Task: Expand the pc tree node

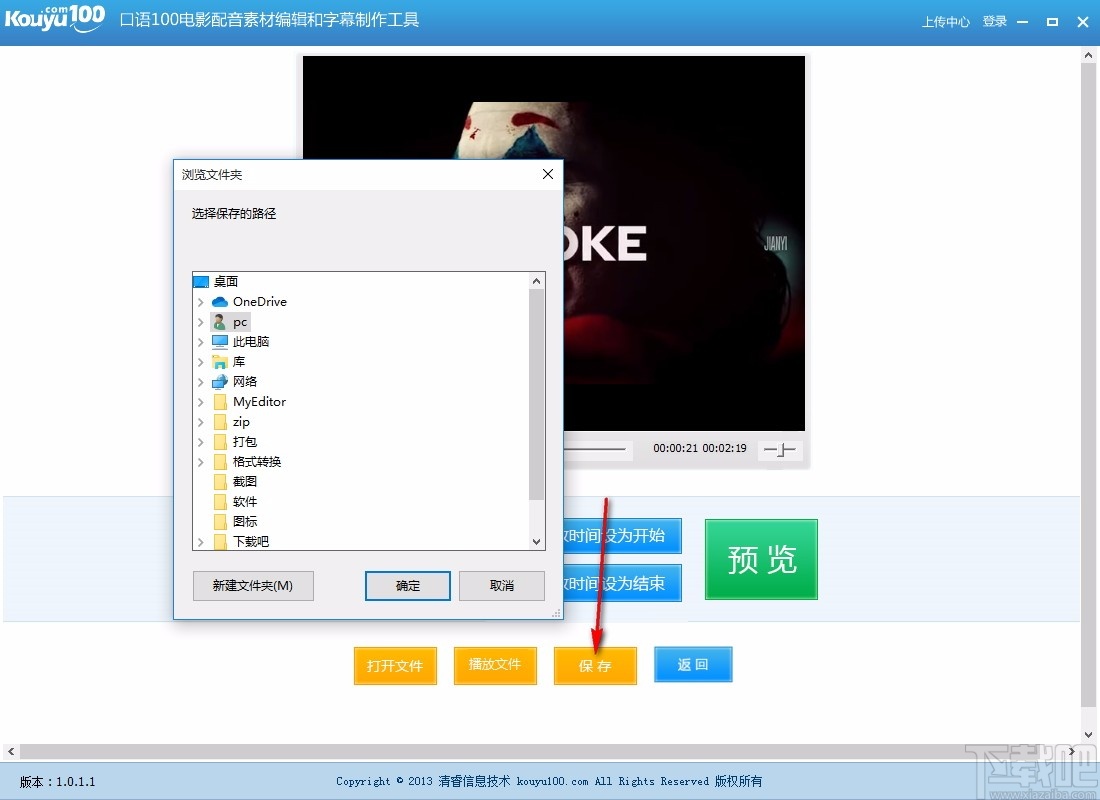Action: pyautogui.click(x=201, y=322)
